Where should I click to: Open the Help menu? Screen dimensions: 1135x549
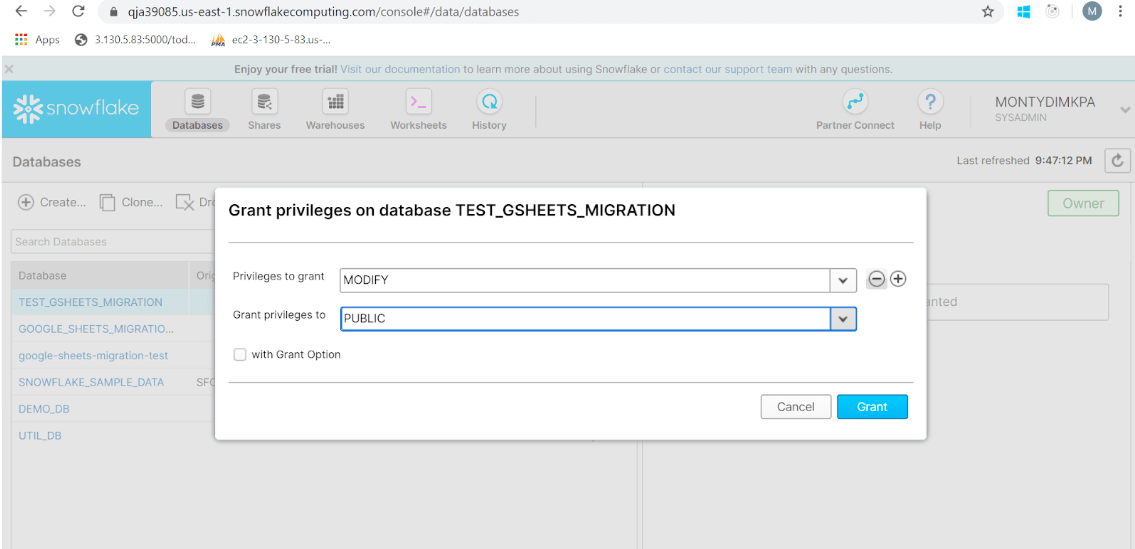[x=930, y=111]
